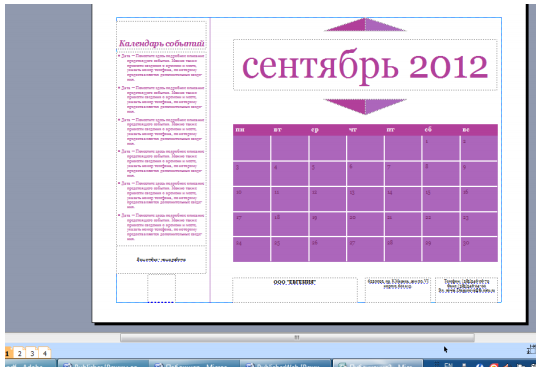539x371 pixels.
Task: Select the downward triangle shape below title
Action: [x=365, y=106]
